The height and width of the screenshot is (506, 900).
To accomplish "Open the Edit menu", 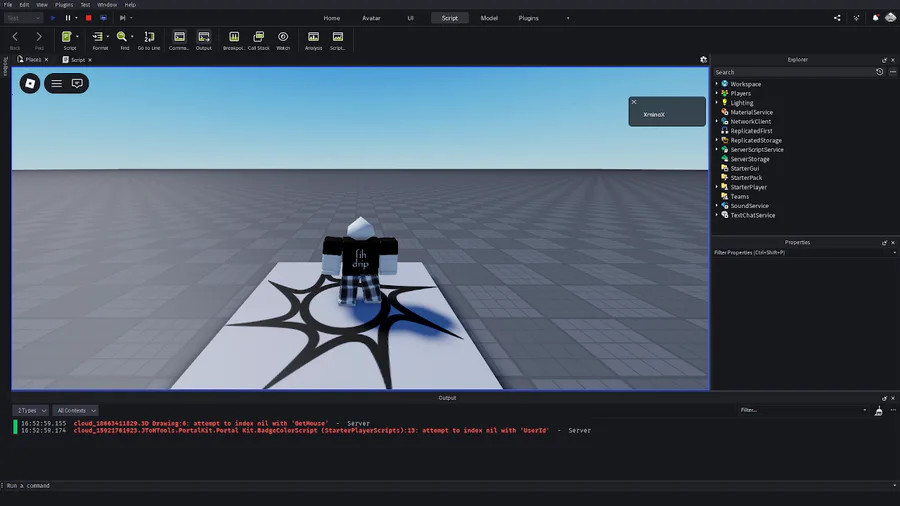I will click(x=24, y=5).
